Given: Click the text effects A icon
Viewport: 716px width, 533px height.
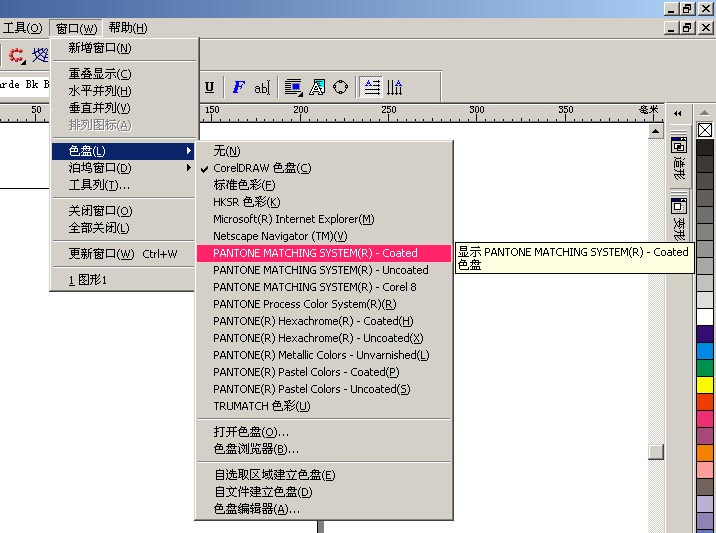Looking at the screenshot, I should pos(317,87).
